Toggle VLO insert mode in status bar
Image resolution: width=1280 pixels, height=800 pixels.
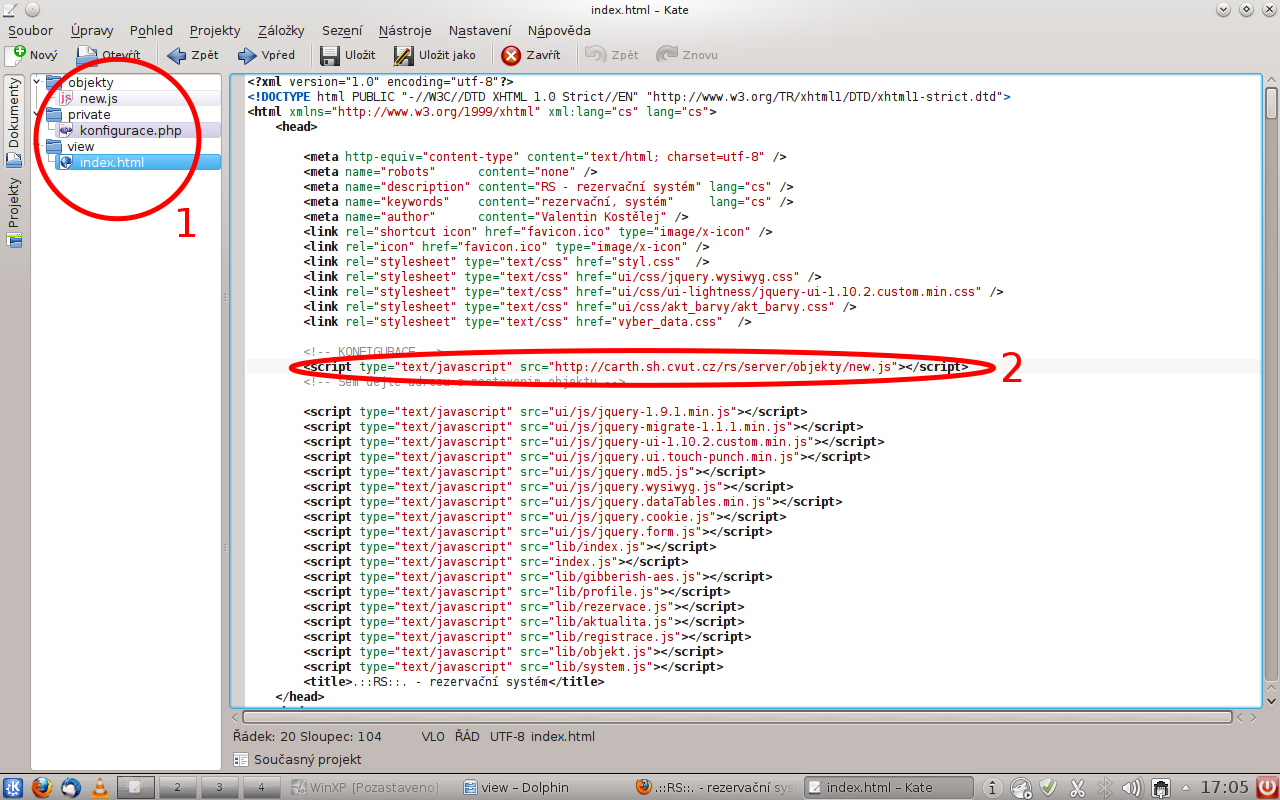(433, 736)
